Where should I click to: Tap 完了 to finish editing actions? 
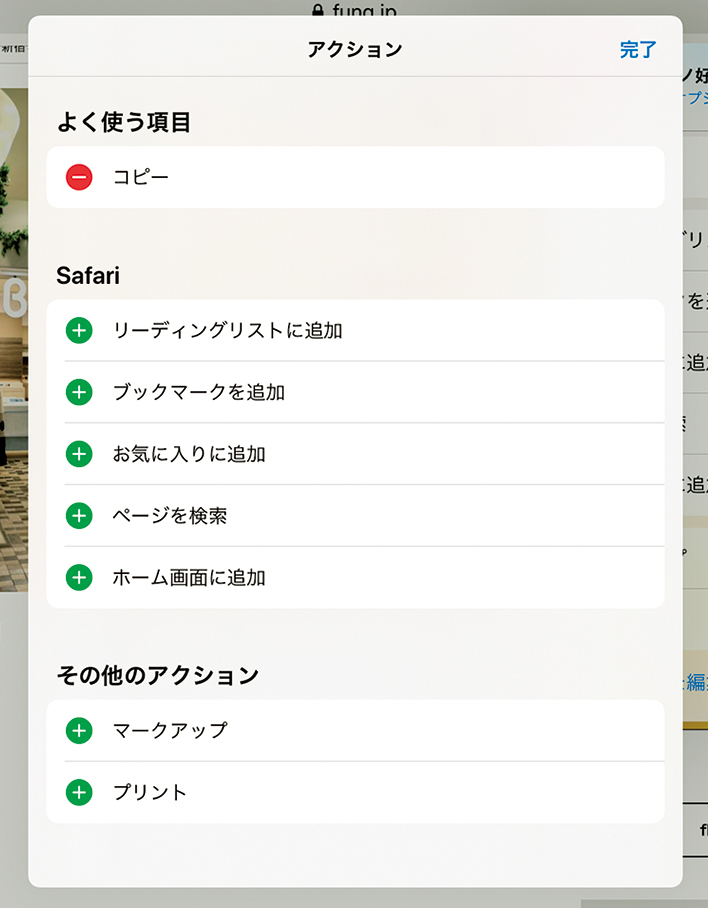pyautogui.click(x=638, y=49)
